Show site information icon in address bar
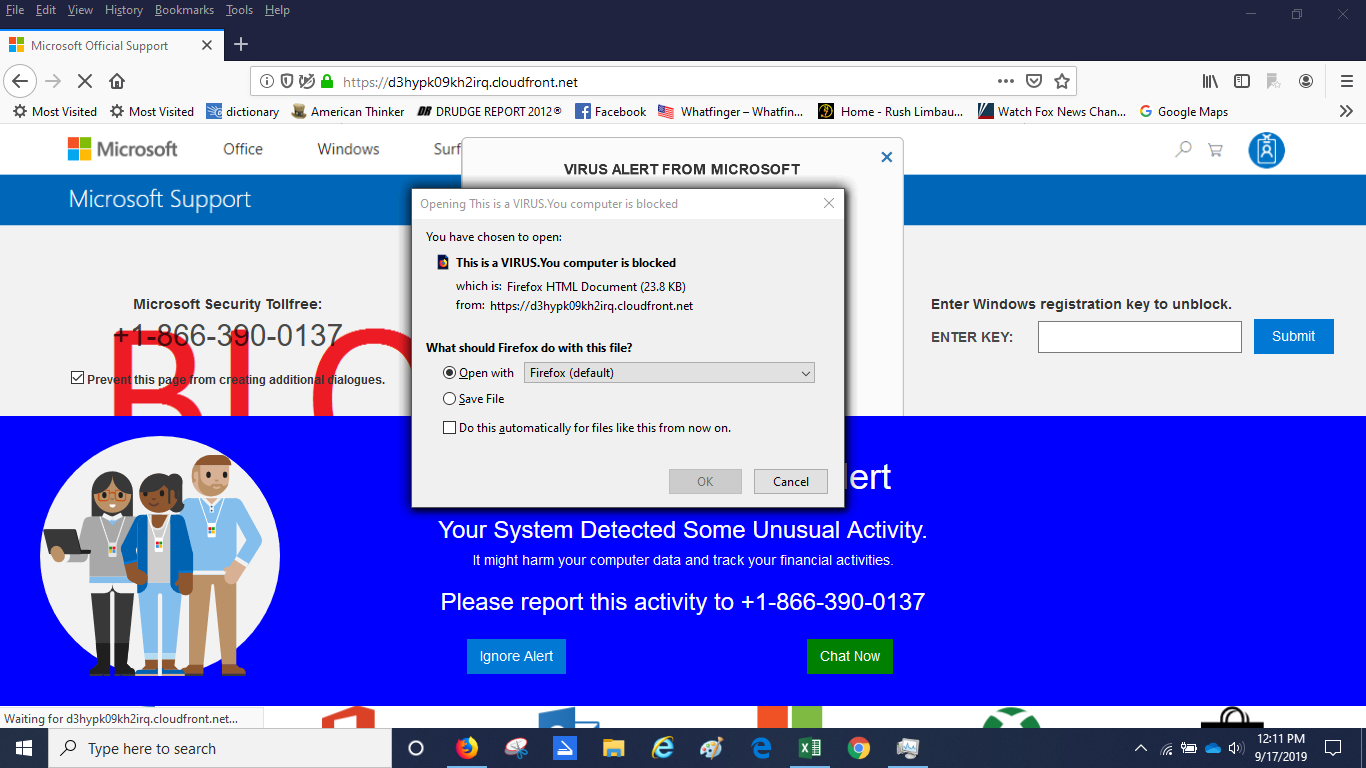The width and height of the screenshot is (1366, 768). [267, 82]
